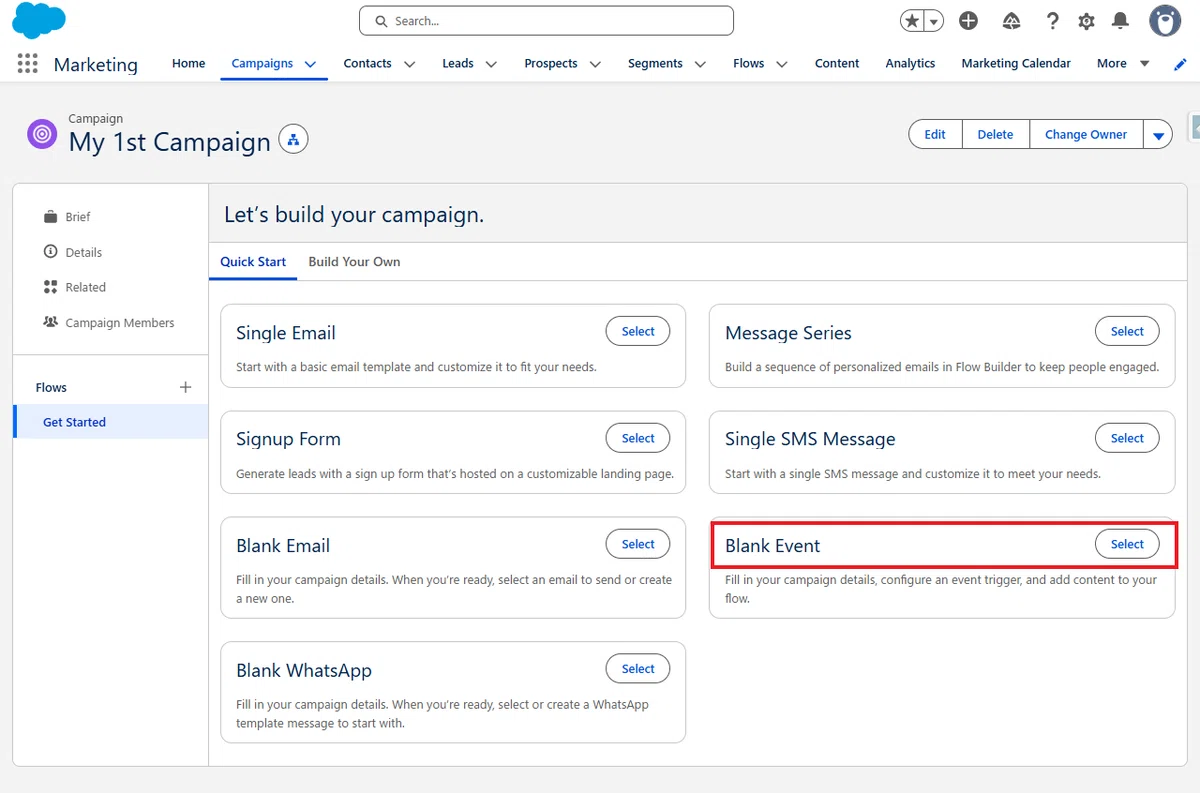Open the Content tab
This screenshot has width=1200, height=793.
[837, 63]
